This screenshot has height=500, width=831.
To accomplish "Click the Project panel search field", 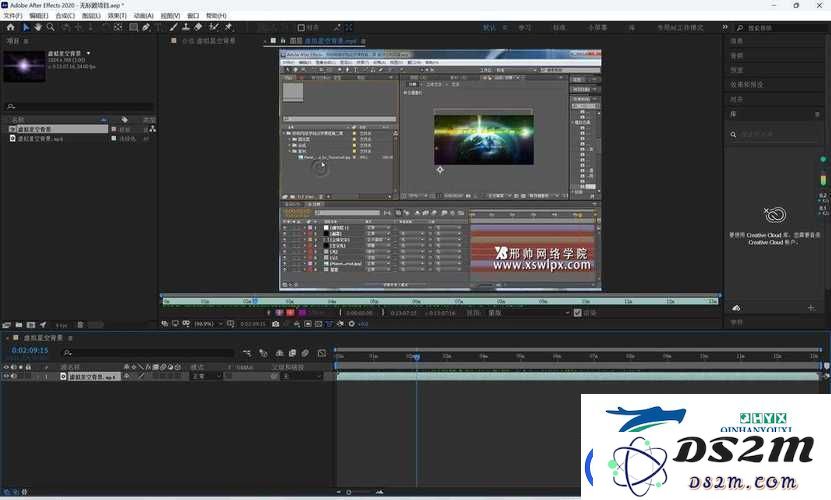I will (x=79, y=106).
